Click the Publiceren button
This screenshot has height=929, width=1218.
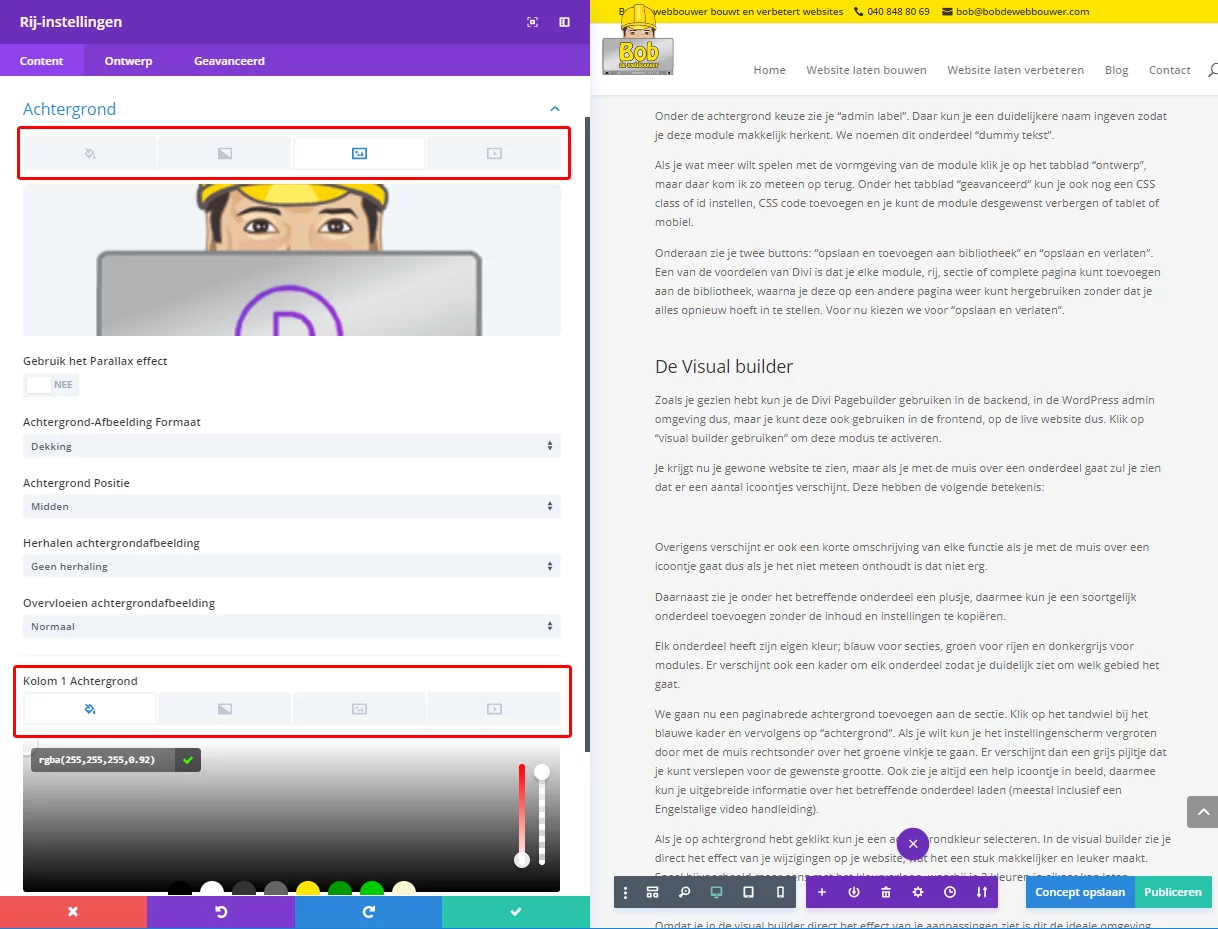pyautogui.click(x=1173, y=892)
